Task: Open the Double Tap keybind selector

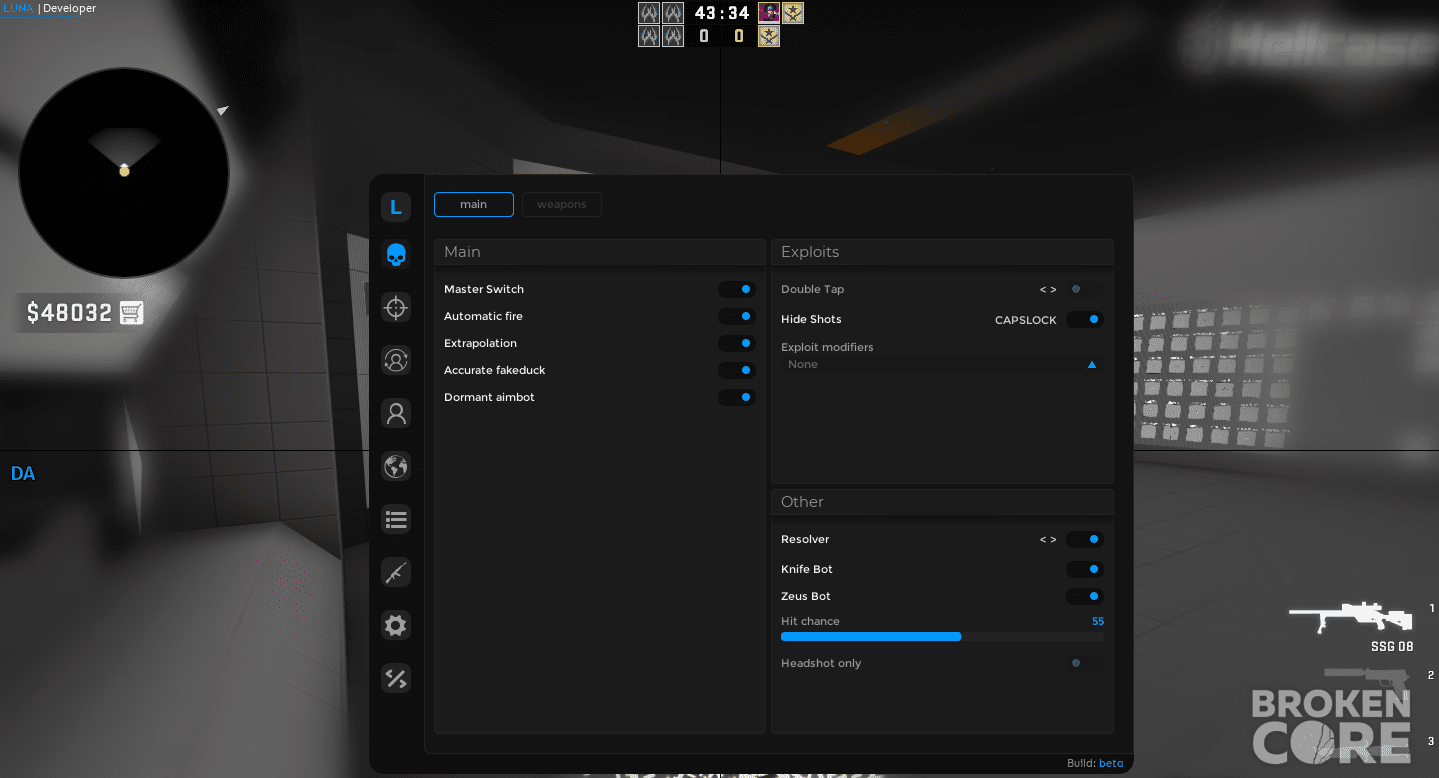Action: pyautogui.click(x=1048, y=289)
